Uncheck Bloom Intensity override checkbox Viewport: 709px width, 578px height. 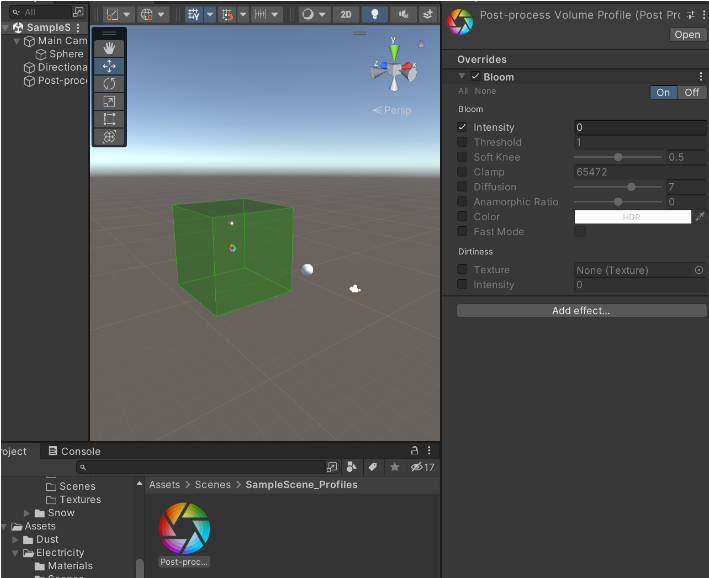click(x=462, y=127)
